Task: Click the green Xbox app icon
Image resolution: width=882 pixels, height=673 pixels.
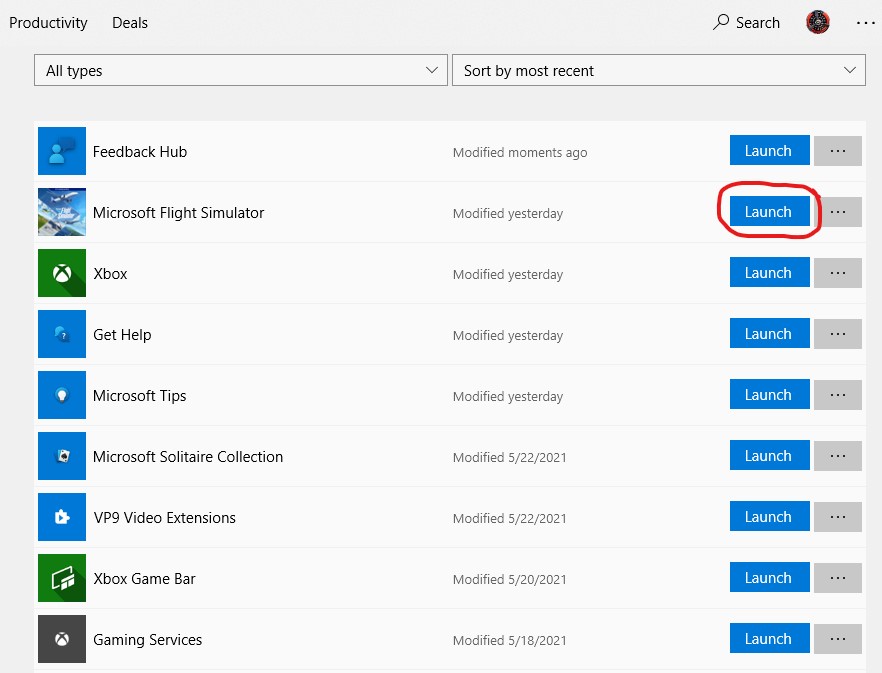Action: pos(62,273)
